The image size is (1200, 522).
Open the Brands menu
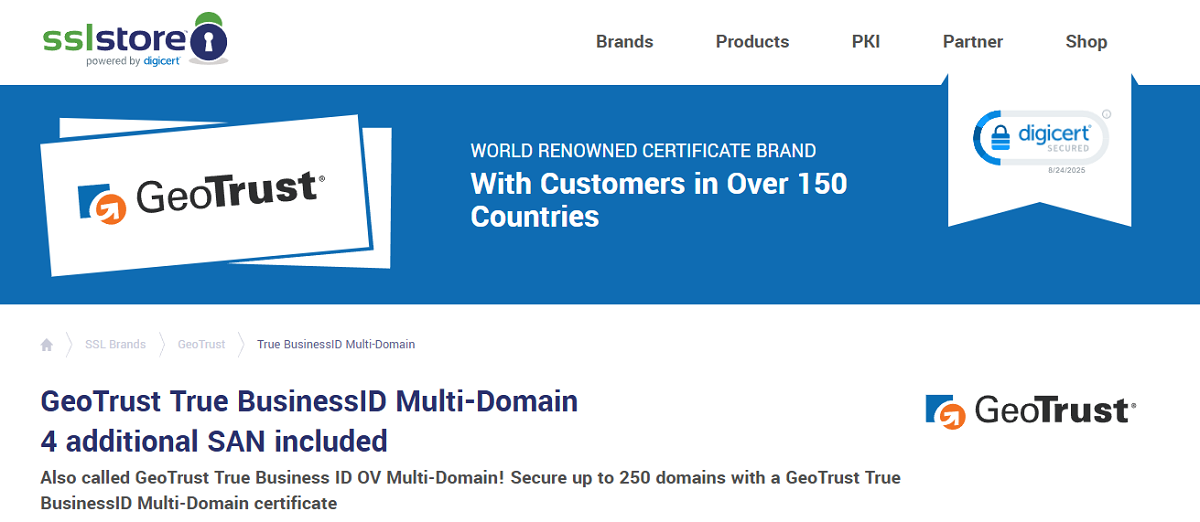point(624,42)
